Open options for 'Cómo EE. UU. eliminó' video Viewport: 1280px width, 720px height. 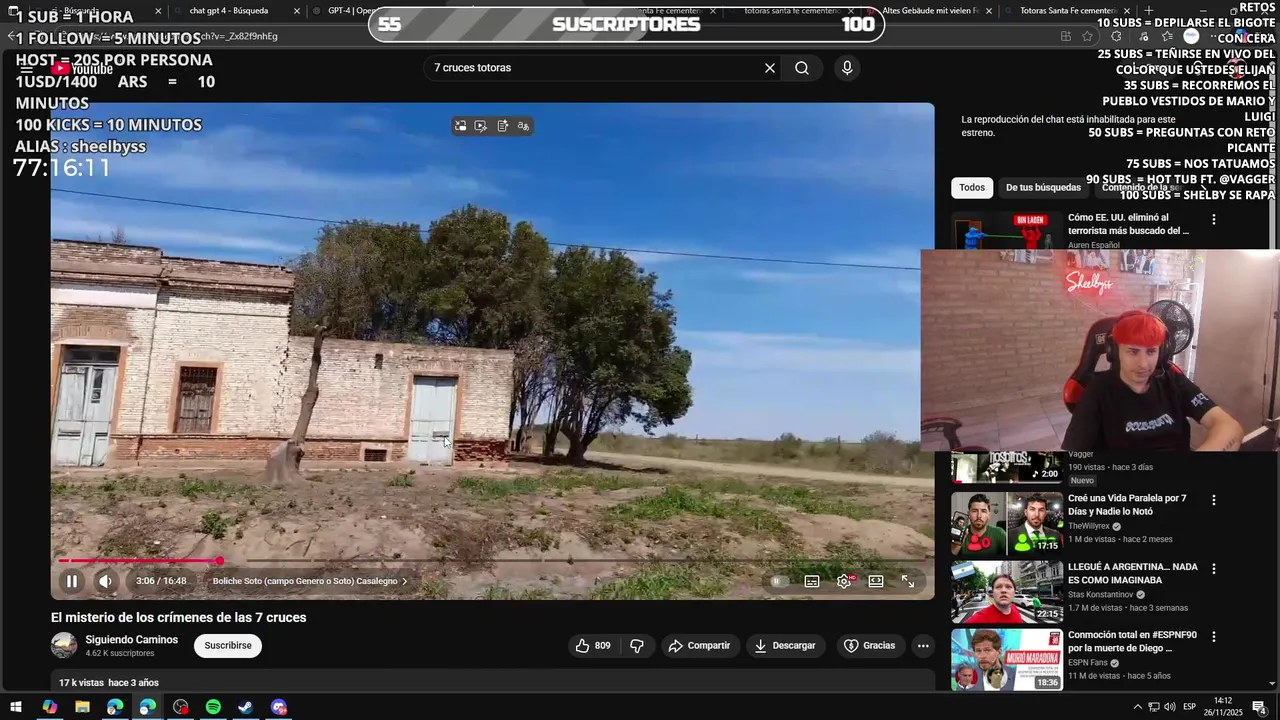click(1214, 220)
